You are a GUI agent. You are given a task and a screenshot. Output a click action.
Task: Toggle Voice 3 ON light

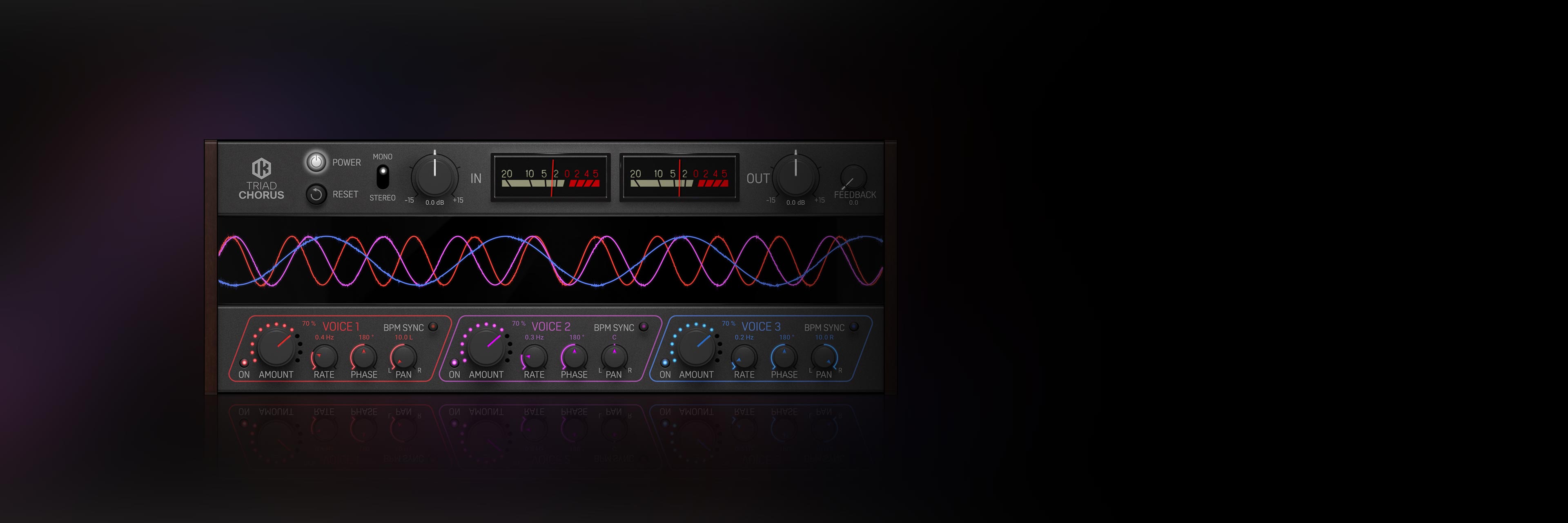[665, 363]
